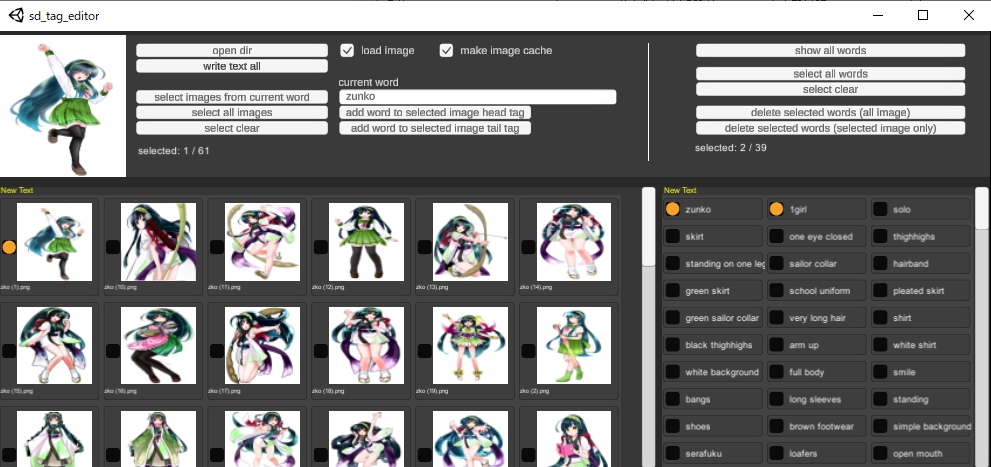Select the hairband word toggle
This screenshot has height=467, width=991.
[x=880, y=264]
